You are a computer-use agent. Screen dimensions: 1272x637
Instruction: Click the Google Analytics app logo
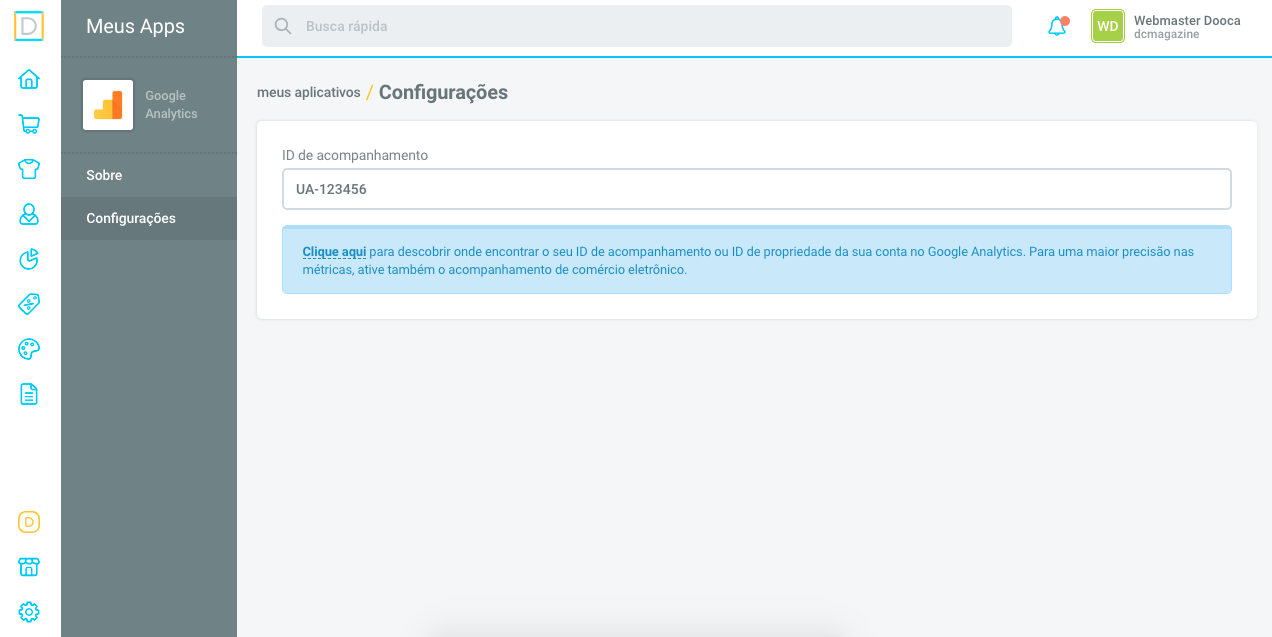tap(108, 105)
